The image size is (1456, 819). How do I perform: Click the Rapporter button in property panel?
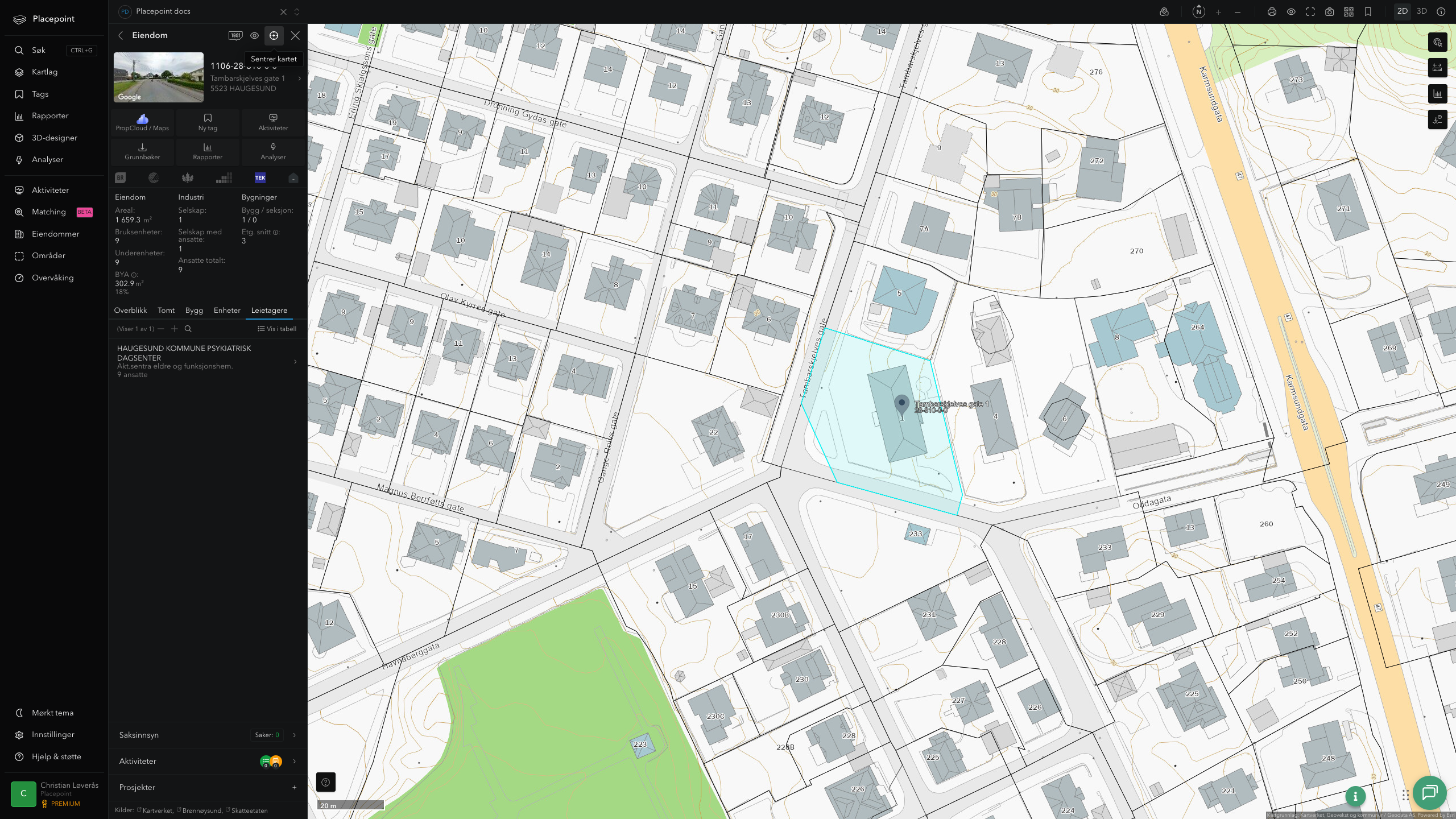click(x=208, y=151)
